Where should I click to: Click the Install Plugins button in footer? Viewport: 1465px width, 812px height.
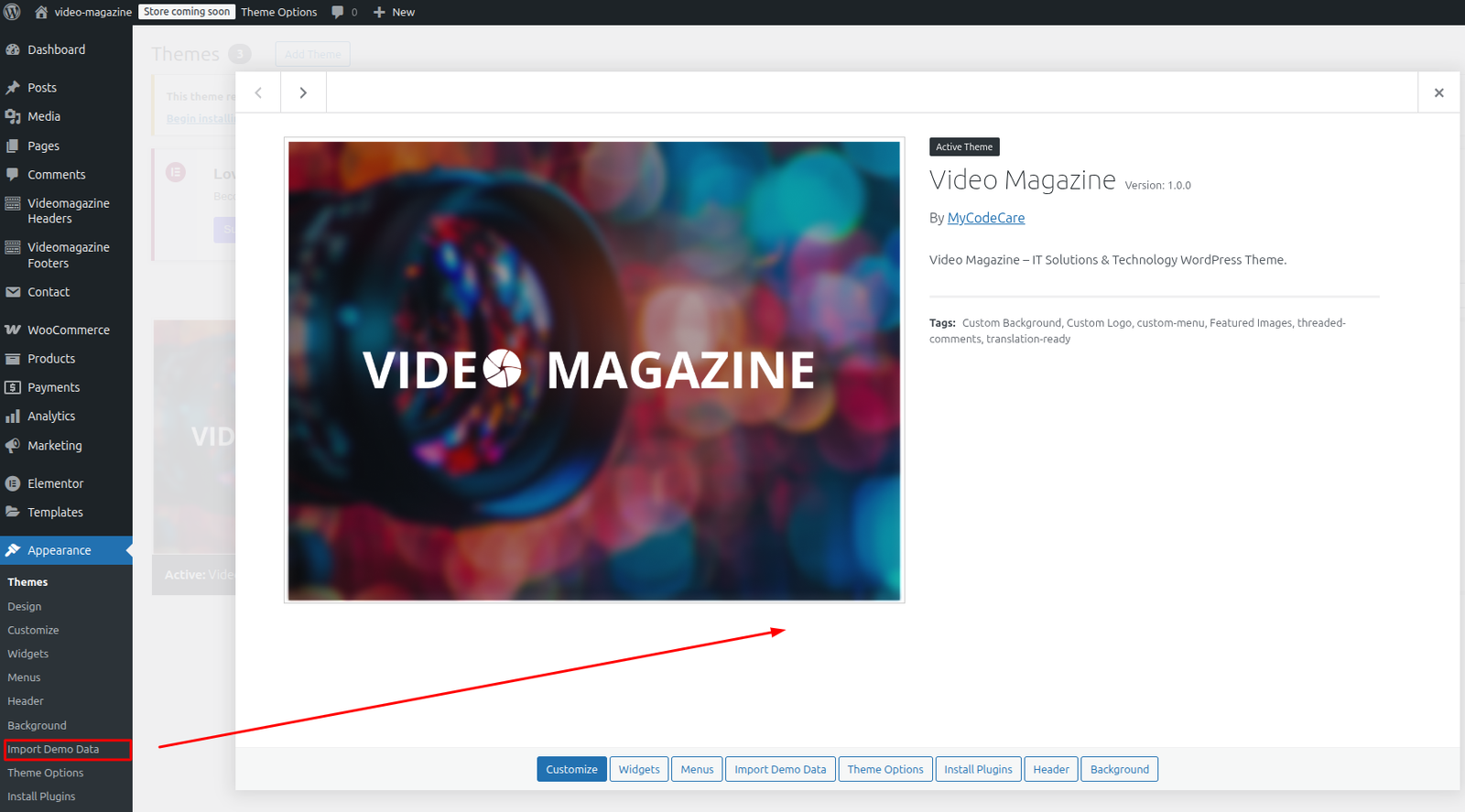(x=978, y=769)
